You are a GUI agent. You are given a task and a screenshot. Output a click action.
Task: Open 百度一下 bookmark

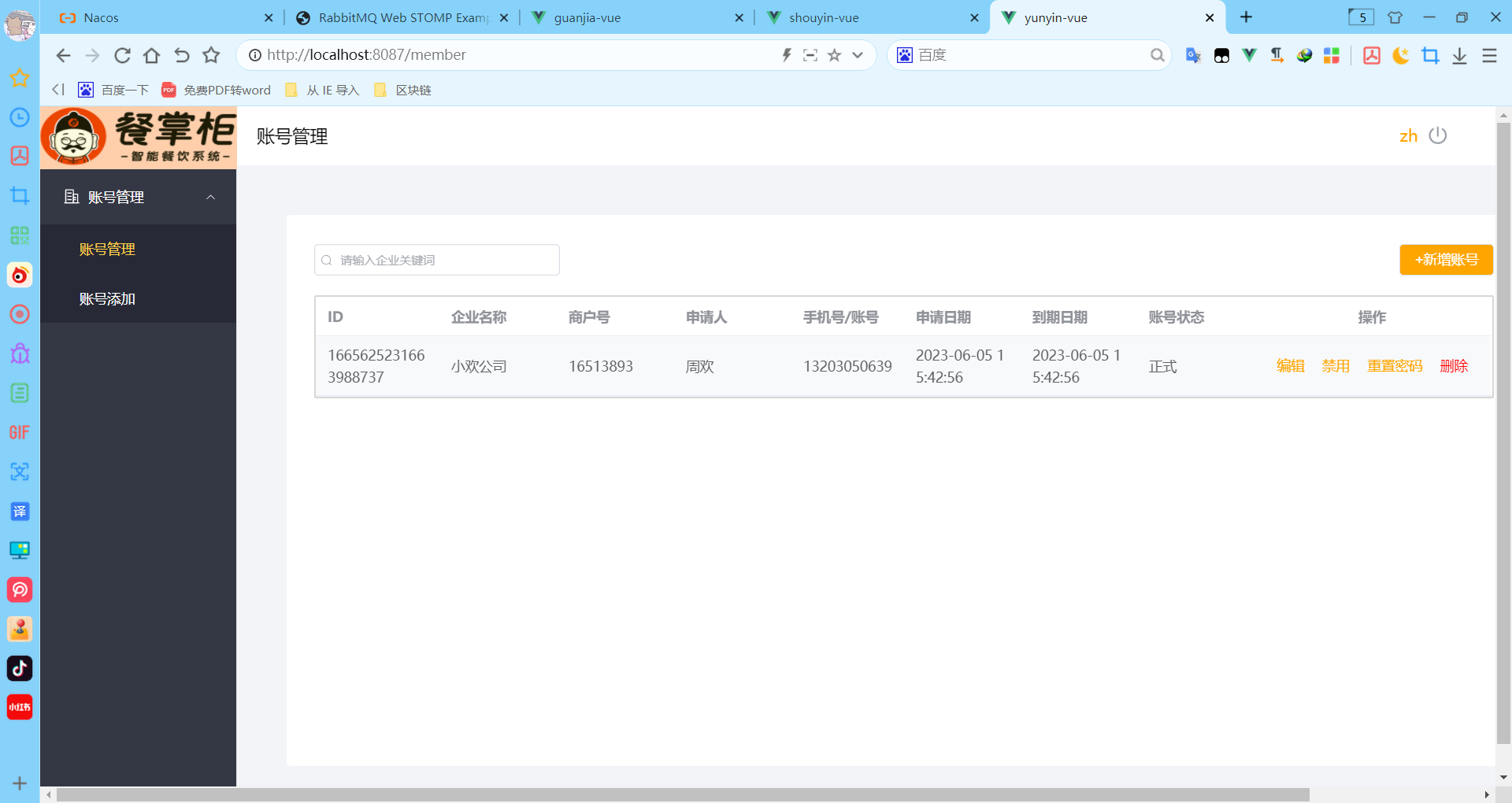[113, 90]
